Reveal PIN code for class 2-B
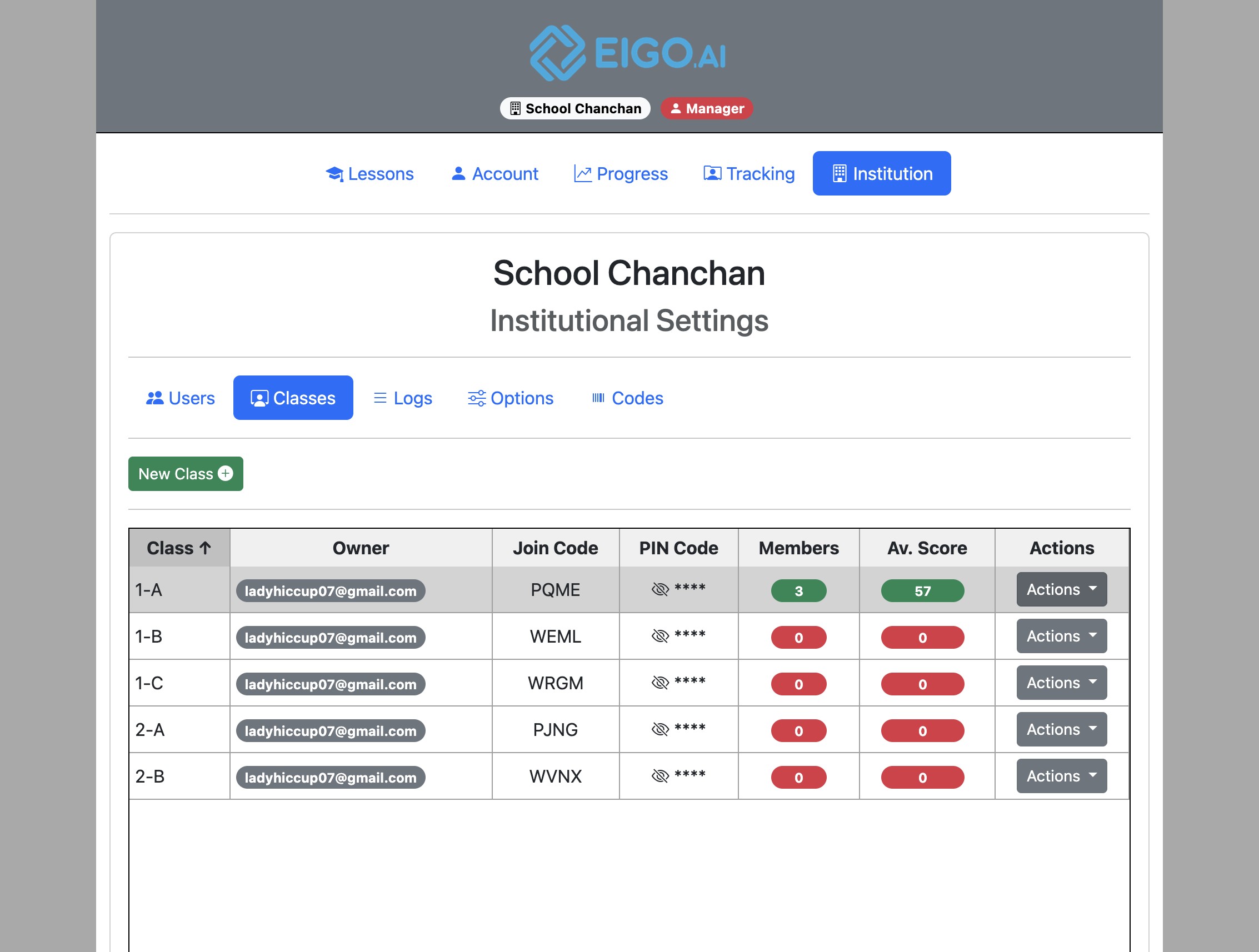The height and width of the screenshot is (952, 1259). pos(660,775)
